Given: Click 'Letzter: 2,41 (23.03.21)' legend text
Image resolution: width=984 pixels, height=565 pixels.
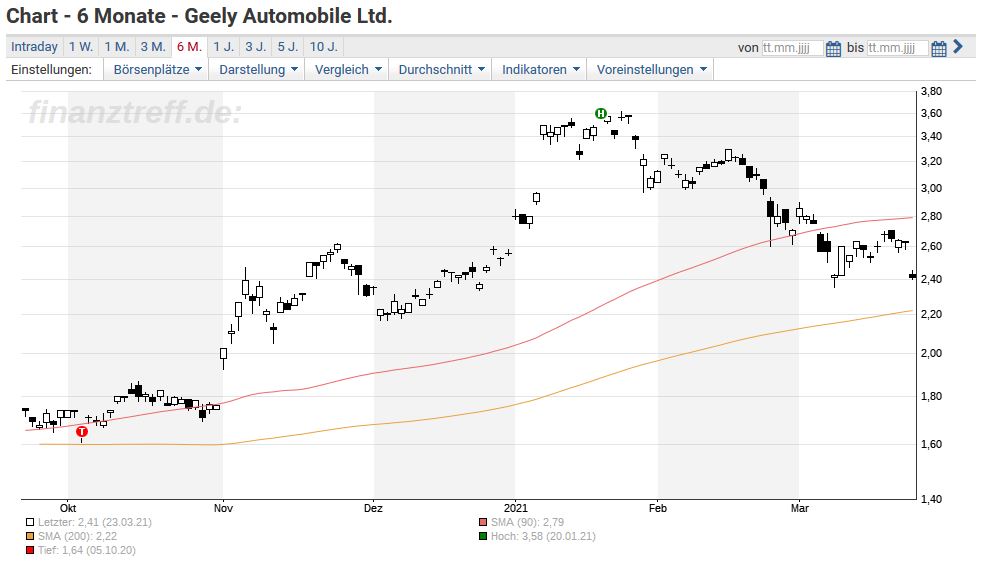Looking at the screenshot, I should click(95, 522).
